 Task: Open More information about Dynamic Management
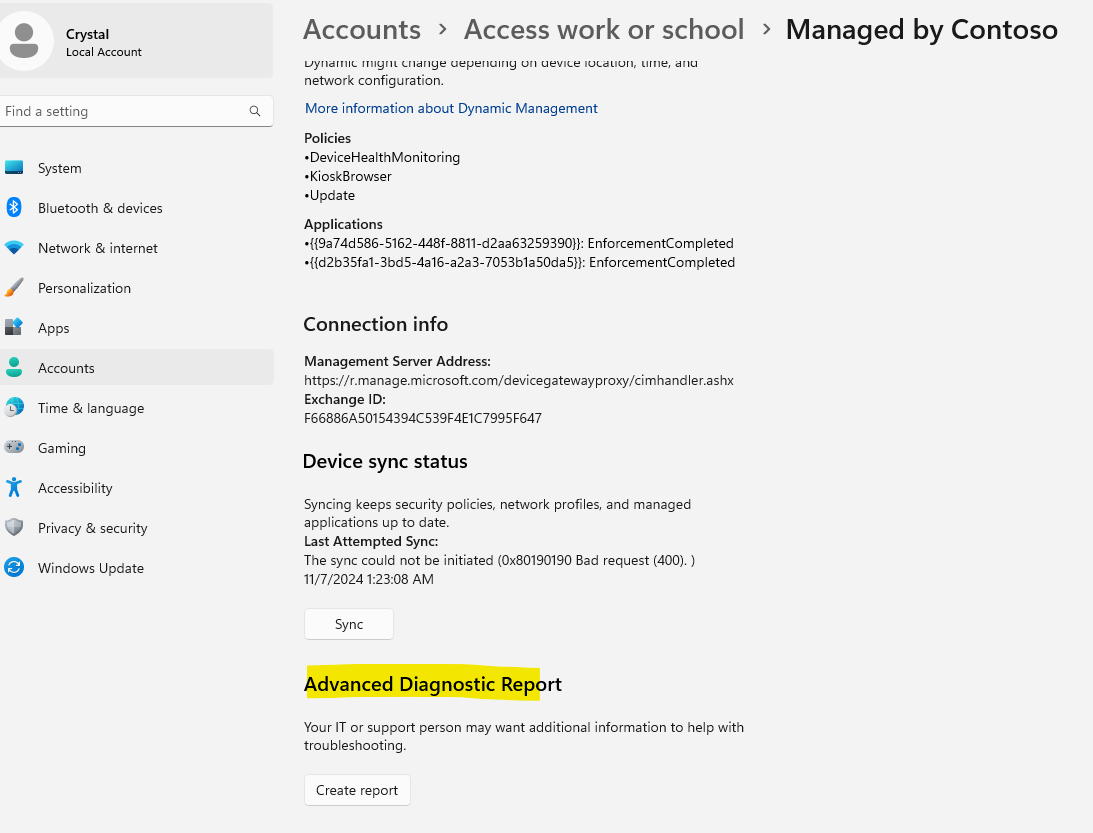point(451,108)
